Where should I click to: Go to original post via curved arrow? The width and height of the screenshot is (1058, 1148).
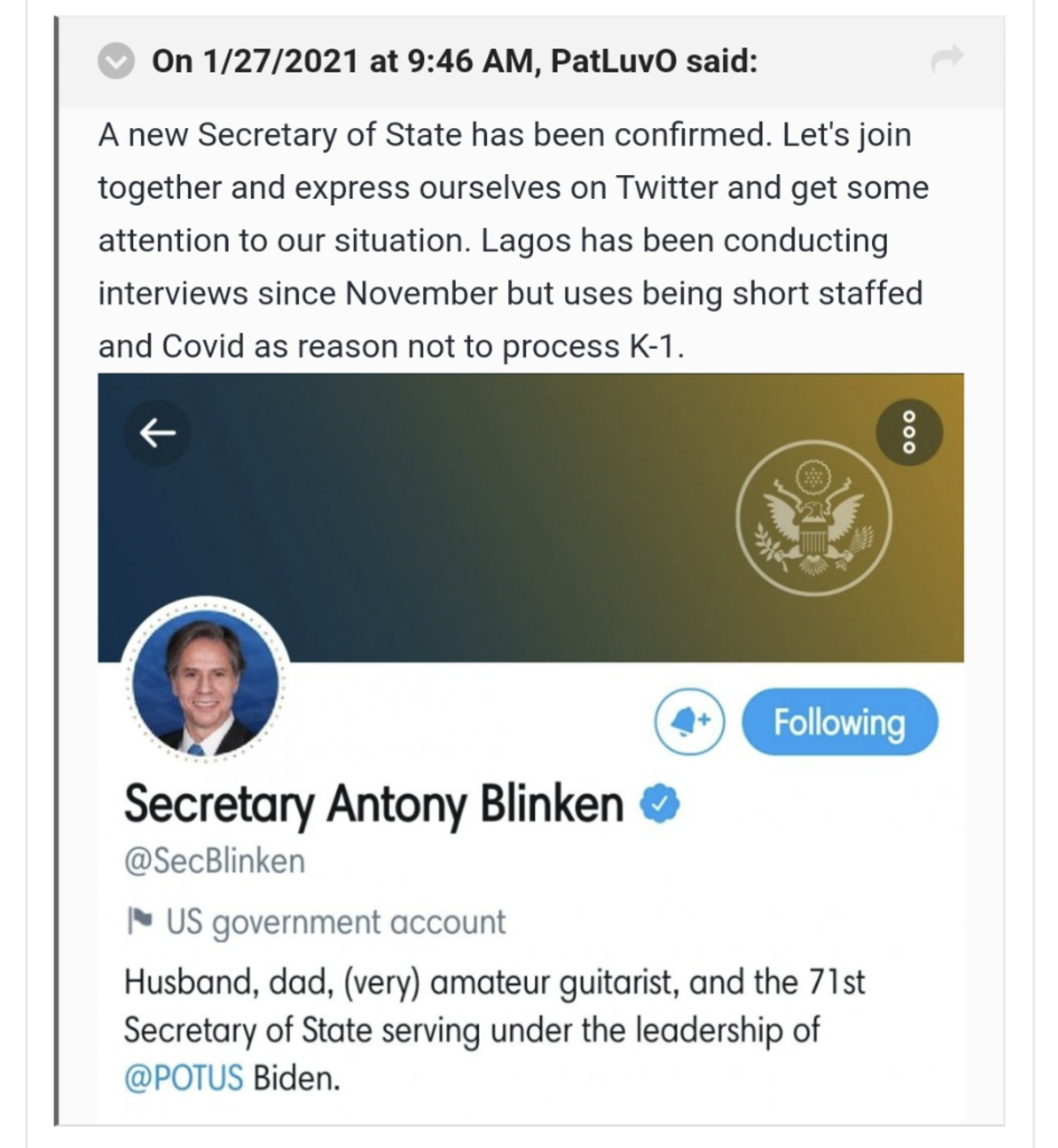tap(946, 59)
